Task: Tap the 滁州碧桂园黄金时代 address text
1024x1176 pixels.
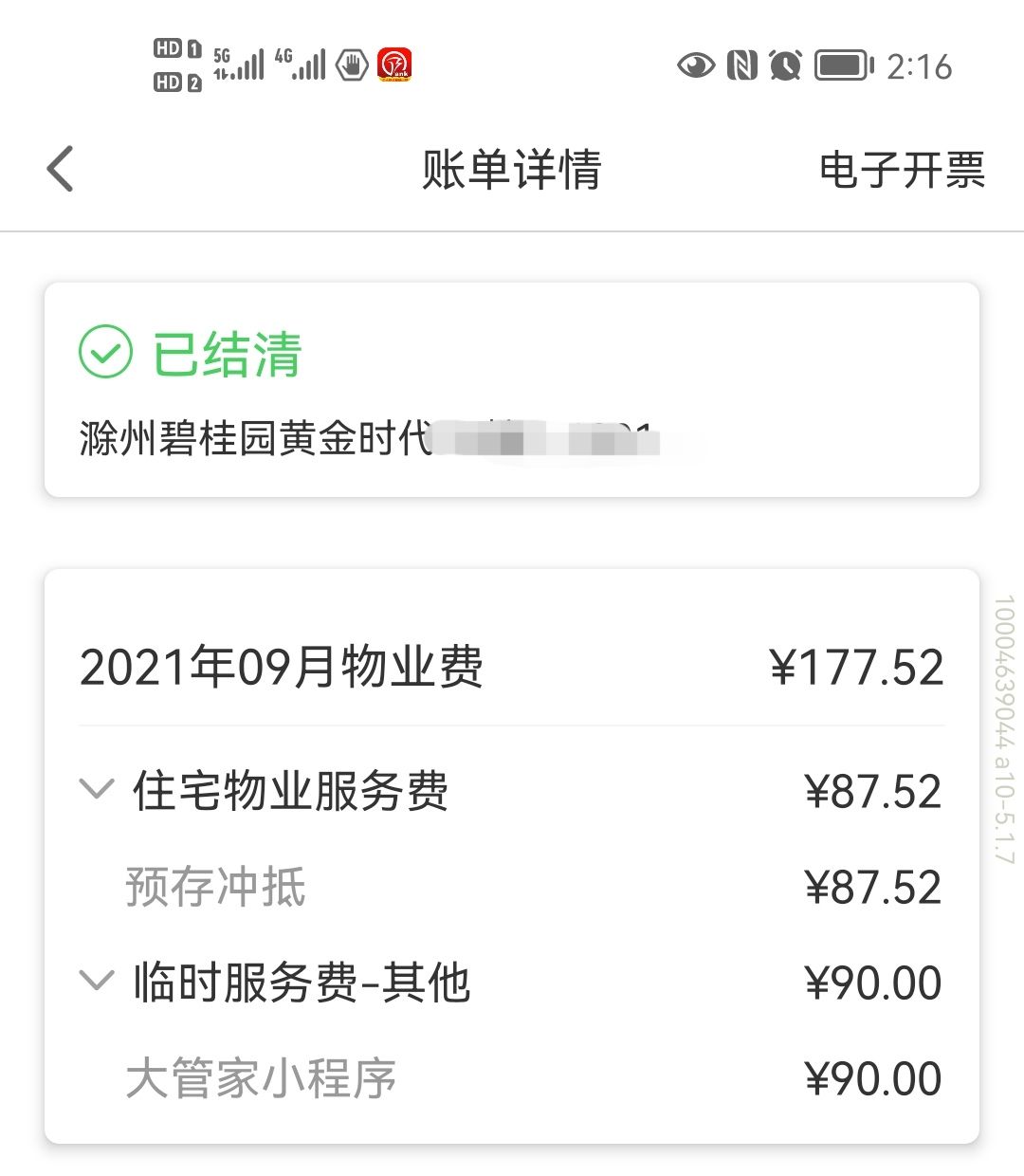Action: tap(256, 438)
